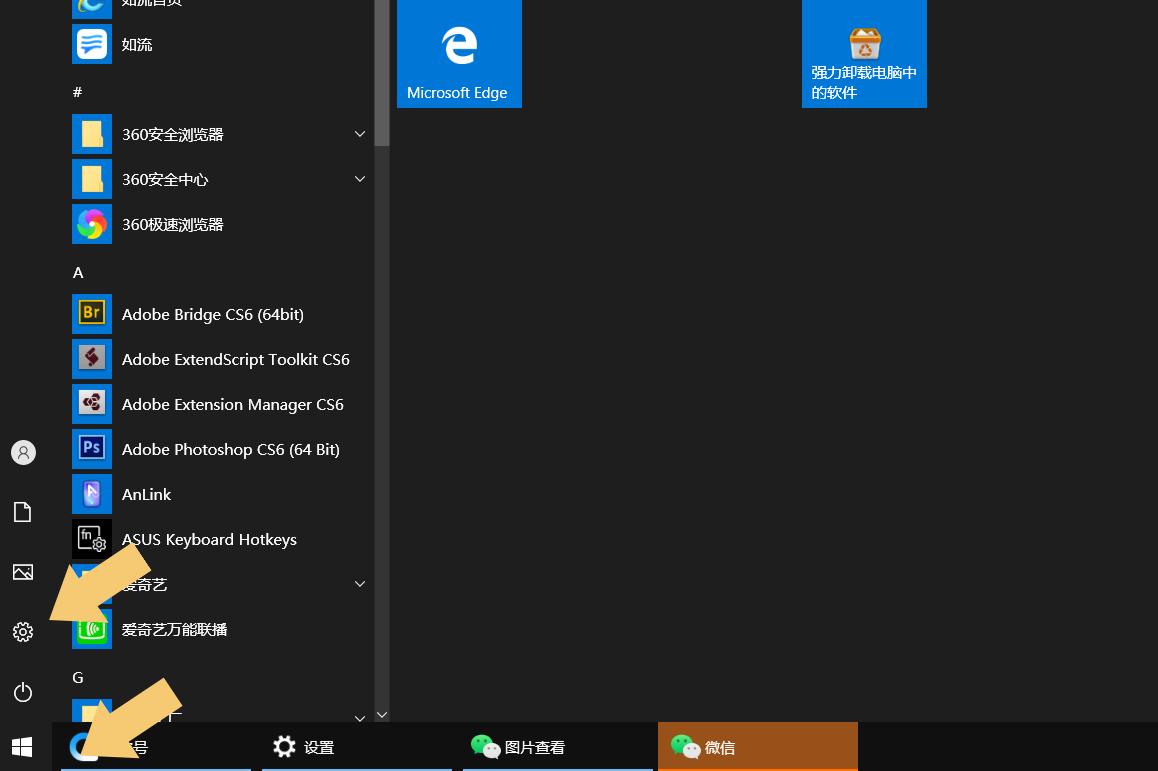The height and width of the screenshot is (771, 1158).
Task: Open the AnLink app
Action: [x=146, y=494]
